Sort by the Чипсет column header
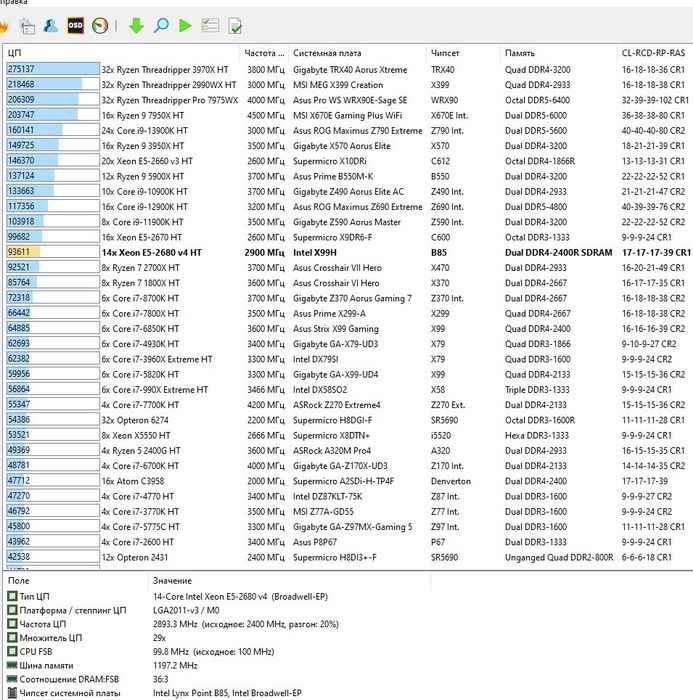This screenshot has width=693, height=700. pos(463,53)
